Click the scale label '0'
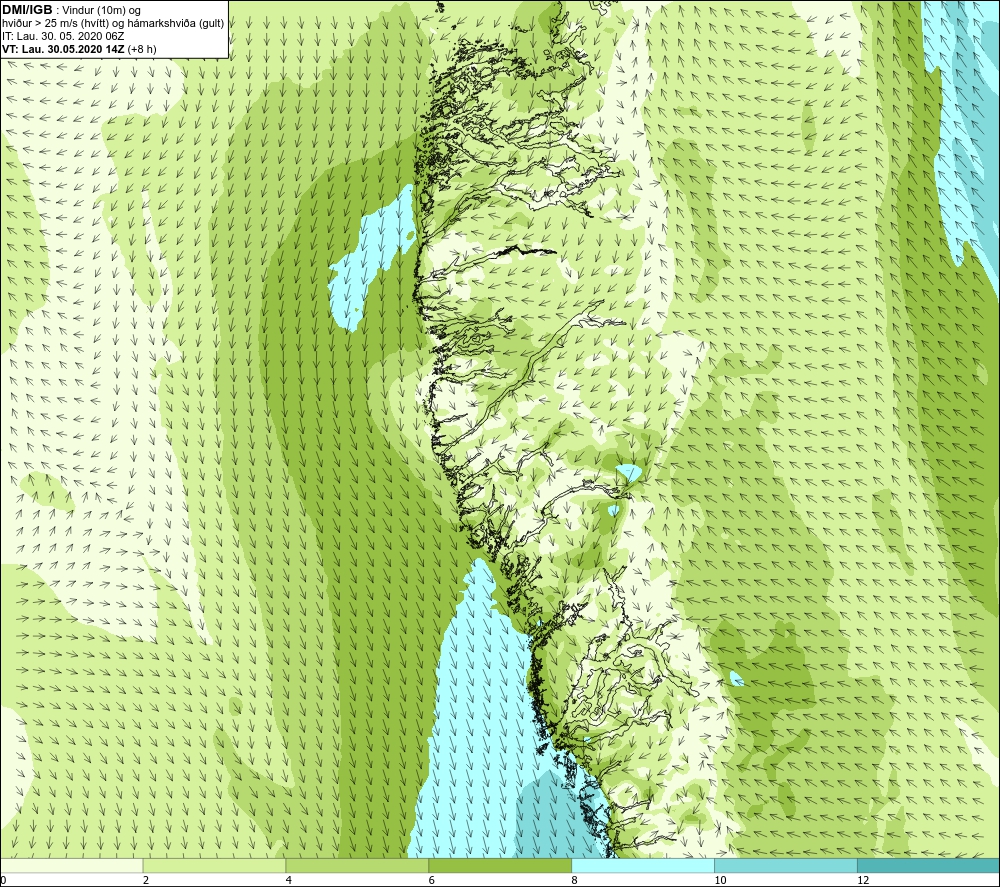This screenshot has height=887, width=1000. tap(4, 880)
